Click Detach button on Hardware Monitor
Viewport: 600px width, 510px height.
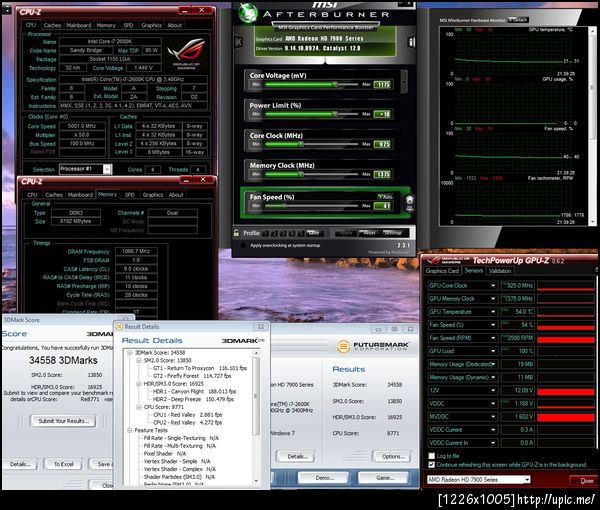tap(518, 20)
